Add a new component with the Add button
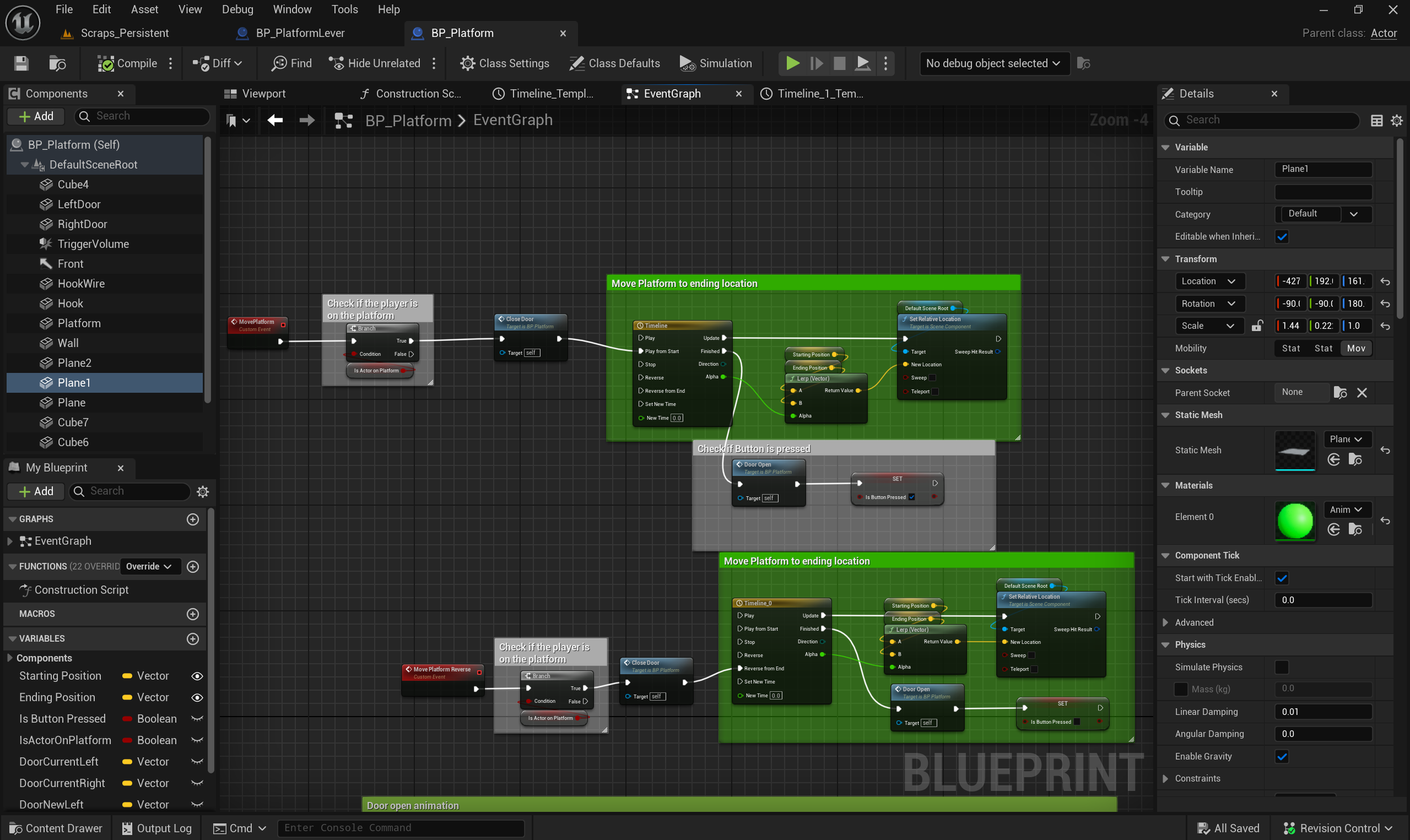The width and height of the screenshot is (1410, 840). [x=36, y=116]
